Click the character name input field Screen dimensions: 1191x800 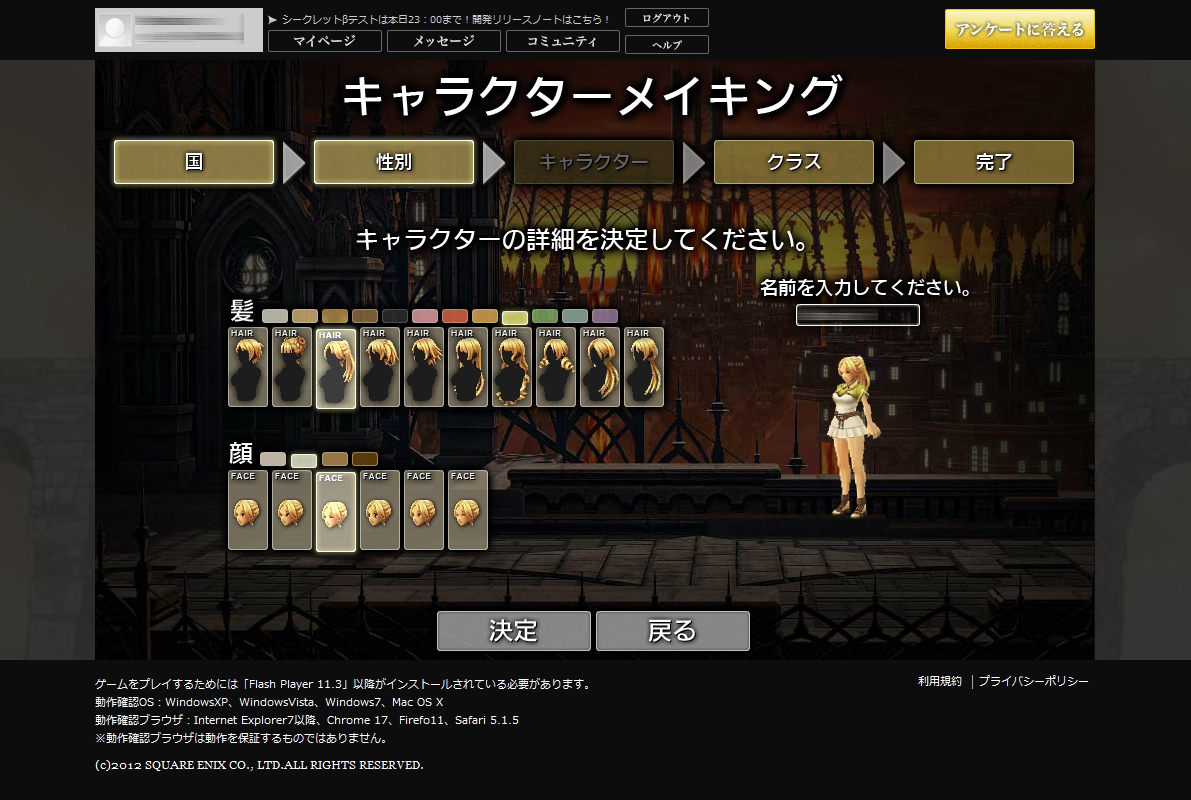(x=858, y=315)
